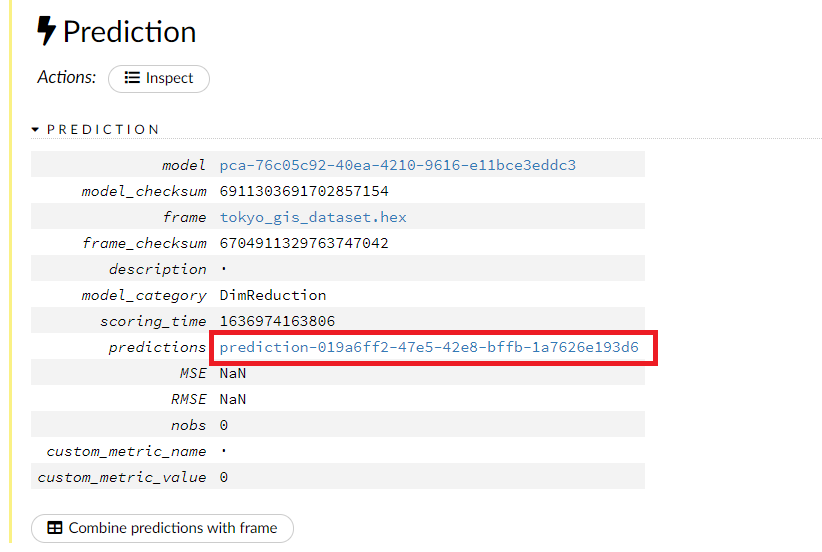Open the tokyo_gis_dataset.hex frame link
The width and height of the screenshot is (822, 552).
(x=313, y=217)
